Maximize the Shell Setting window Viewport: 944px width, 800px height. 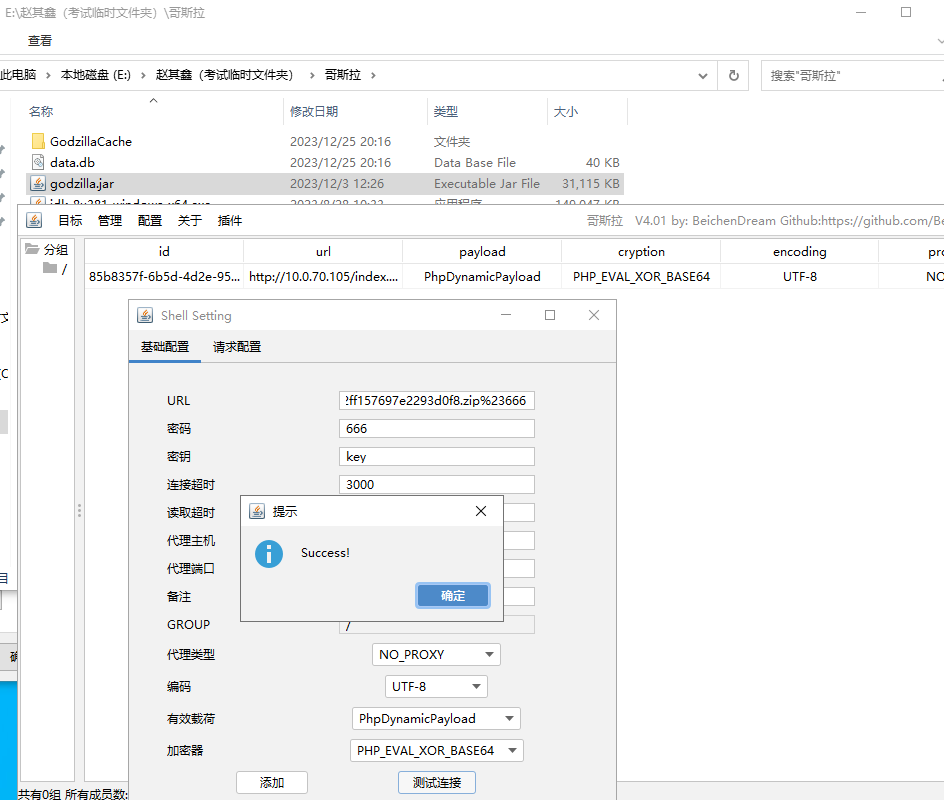click(550, 315)
